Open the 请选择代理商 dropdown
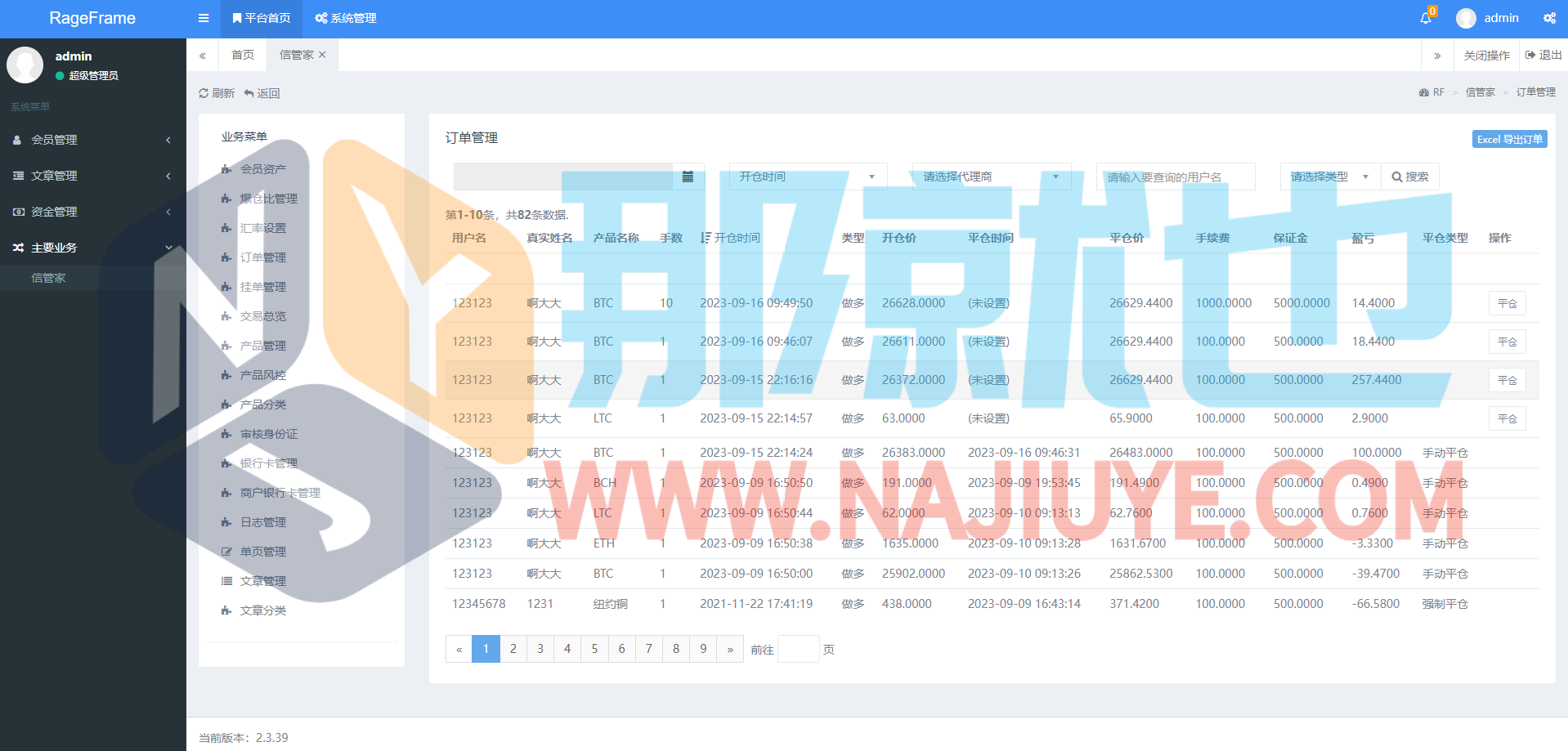Image resolution: width=1568 pixels, height=751 pixels. pyautogui.click(x=990, y=177)
